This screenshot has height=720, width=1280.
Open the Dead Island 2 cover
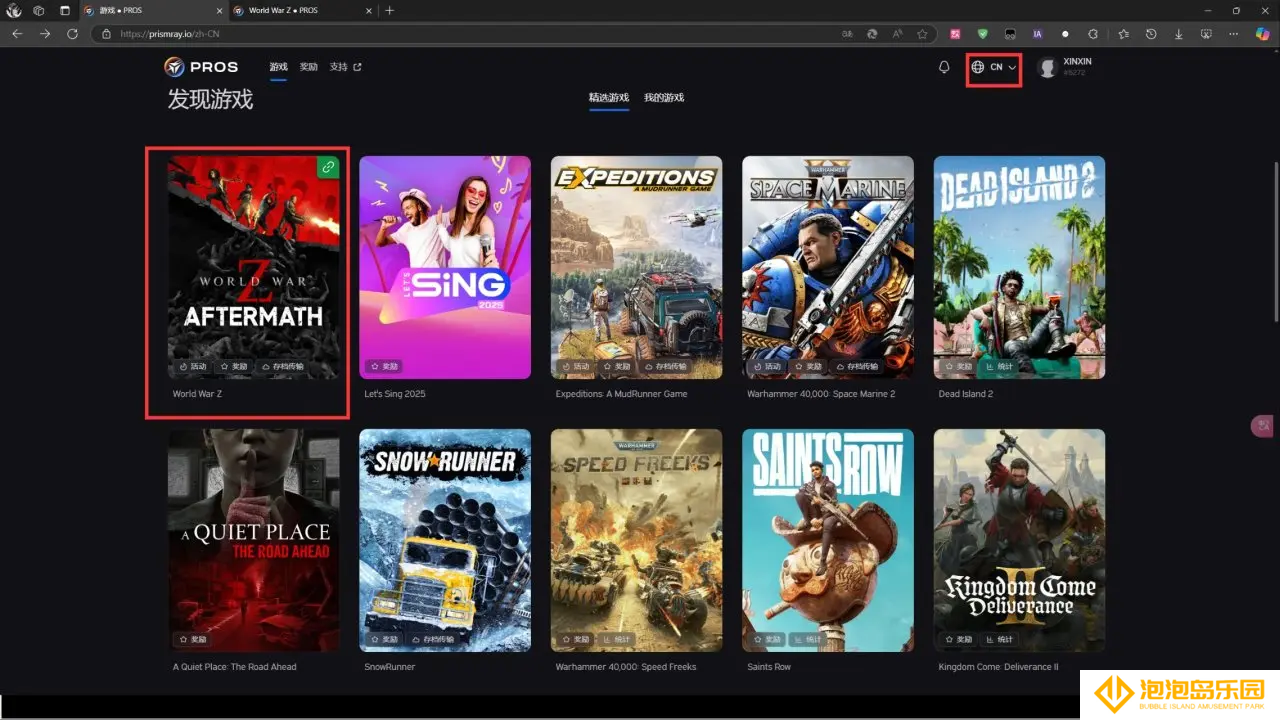pyautogui.click(x=1019, y=267)
